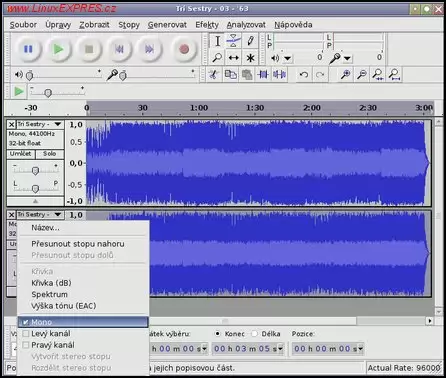Solo the first track

(50, 154)
